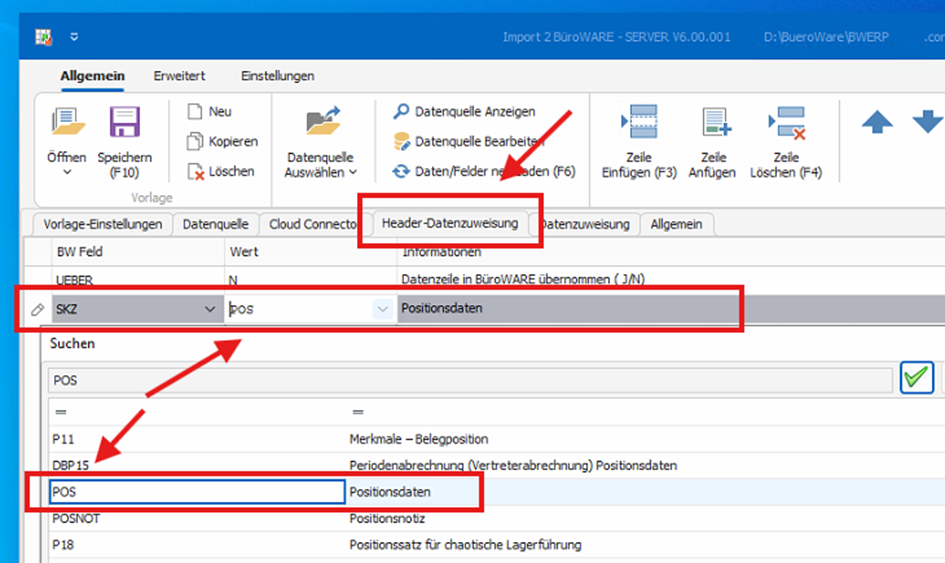Open the Header-Datenzuweisung tab
The width and height of the screenshot is (945, 563).
click(x=450, y=223)
